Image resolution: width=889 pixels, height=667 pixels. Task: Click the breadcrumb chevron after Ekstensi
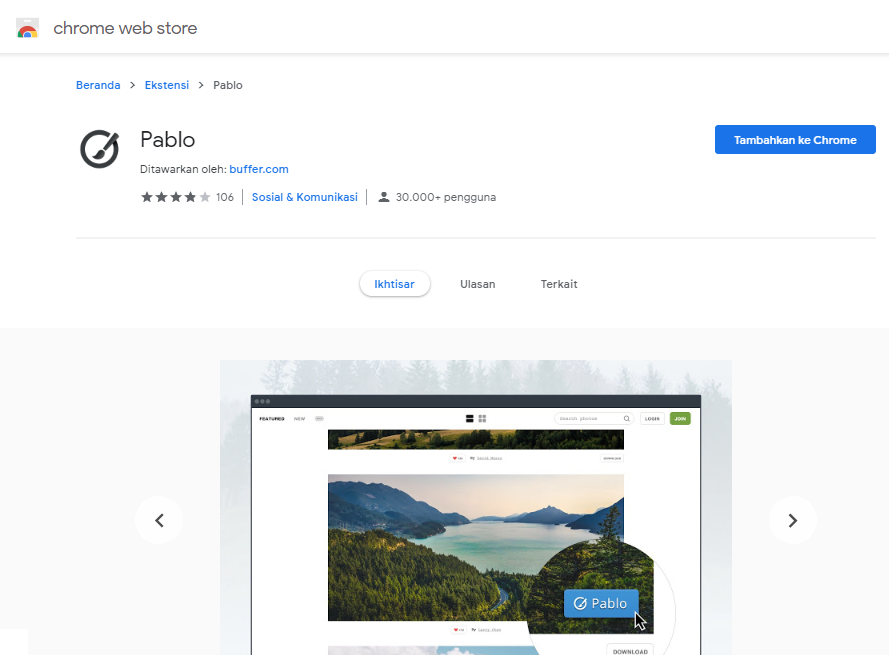201,85
